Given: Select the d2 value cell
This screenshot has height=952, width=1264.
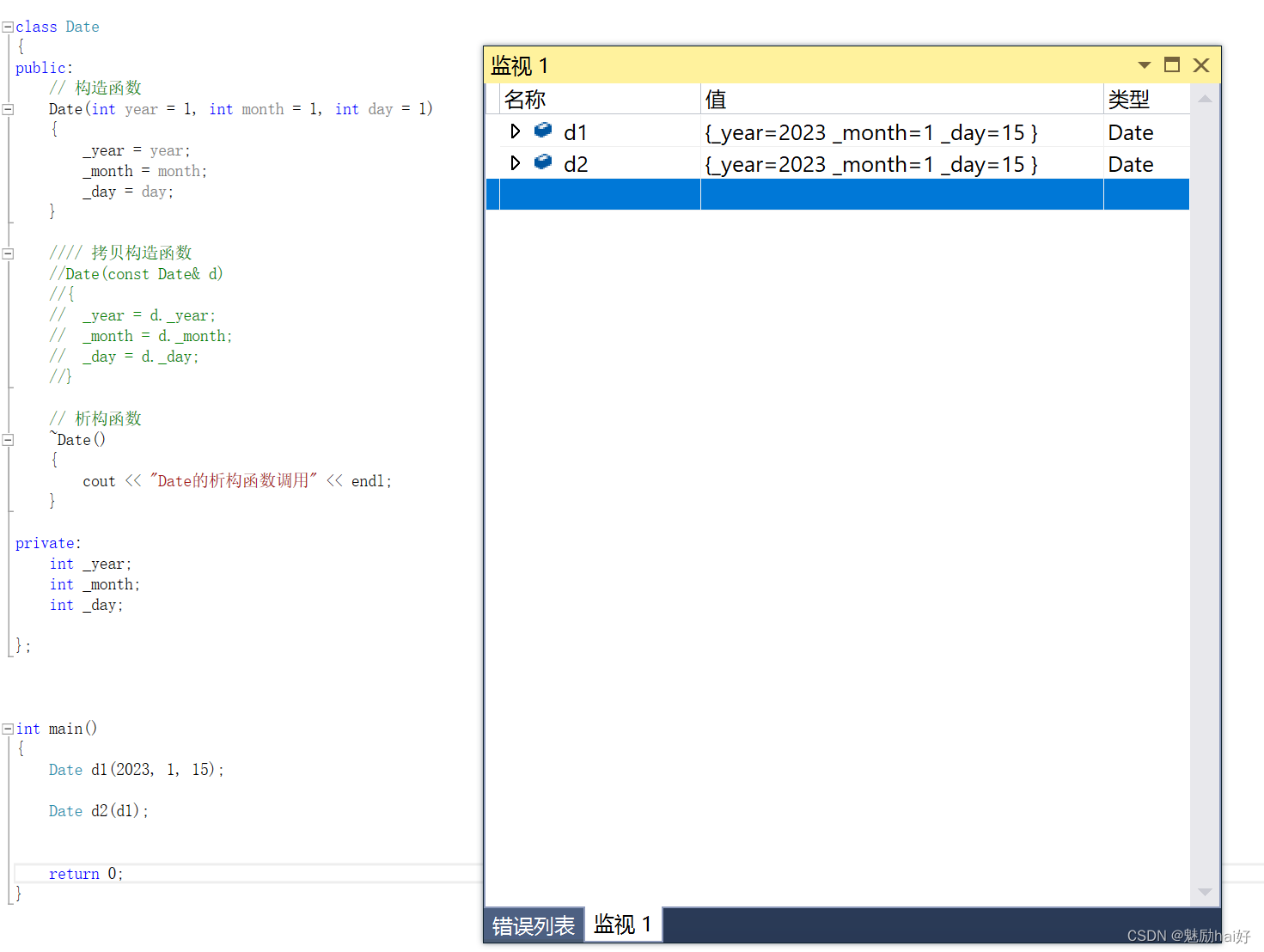Looking at the screenshot, I should (902, 164).
